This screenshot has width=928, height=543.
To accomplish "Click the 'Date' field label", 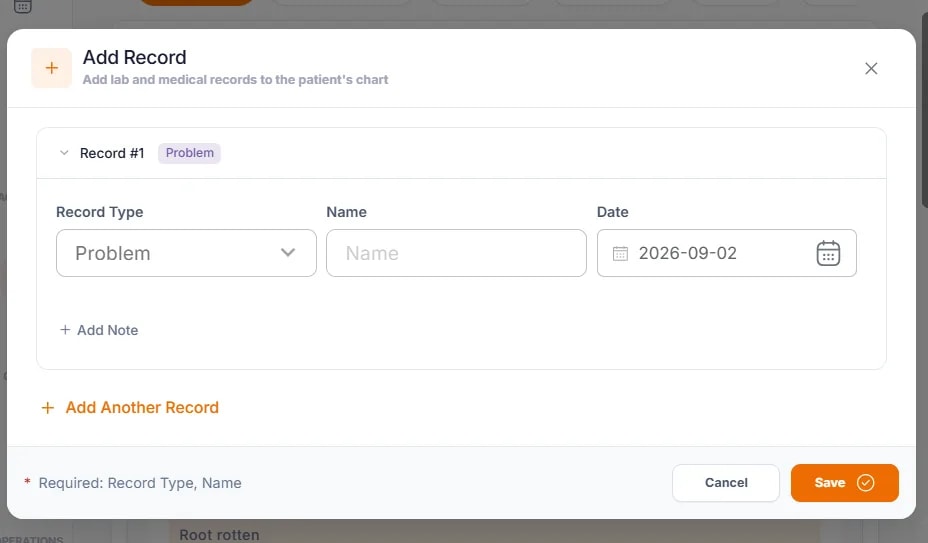I will [x=612, y=212].
